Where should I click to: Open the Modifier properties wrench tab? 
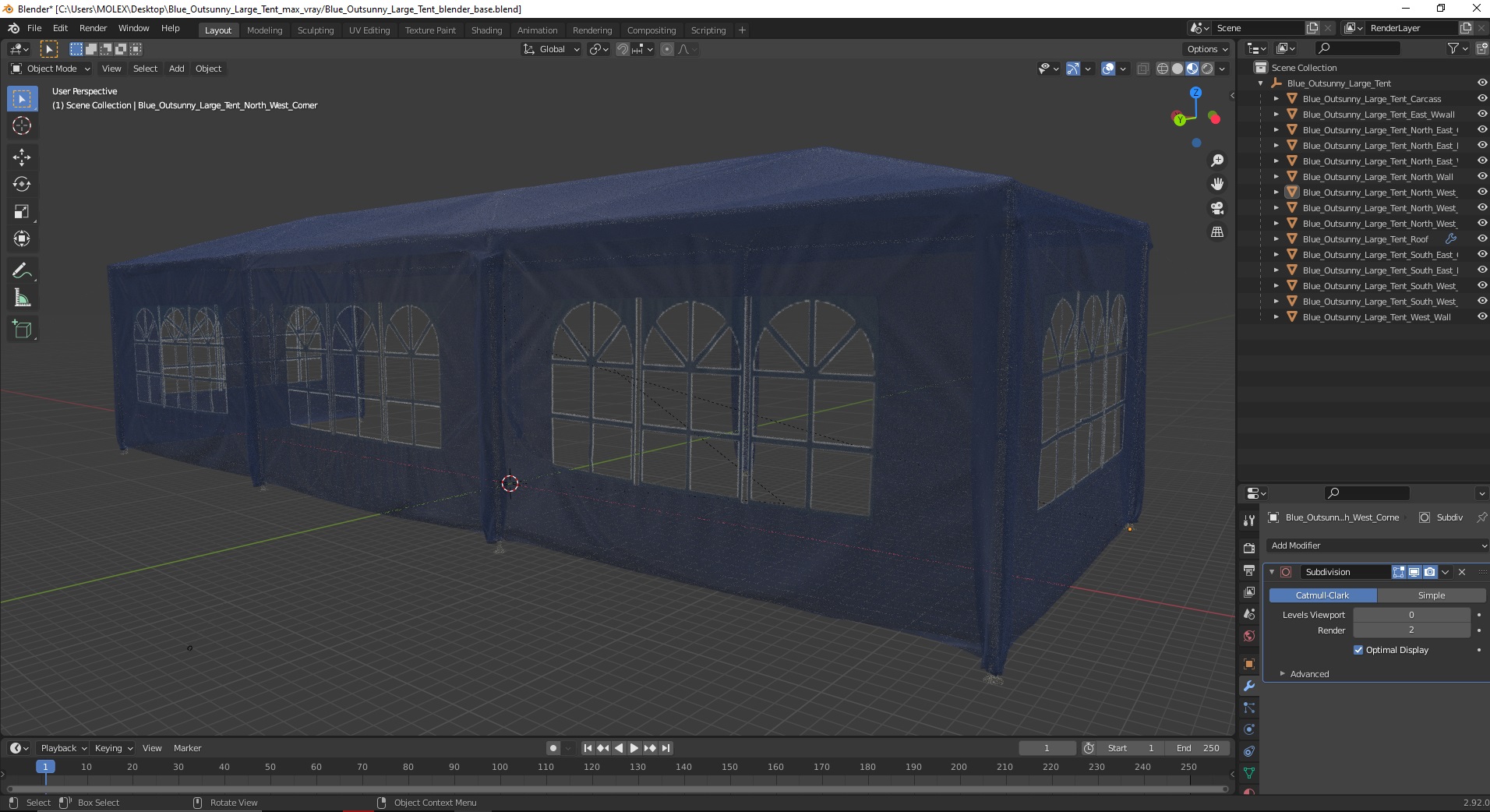1249,686
